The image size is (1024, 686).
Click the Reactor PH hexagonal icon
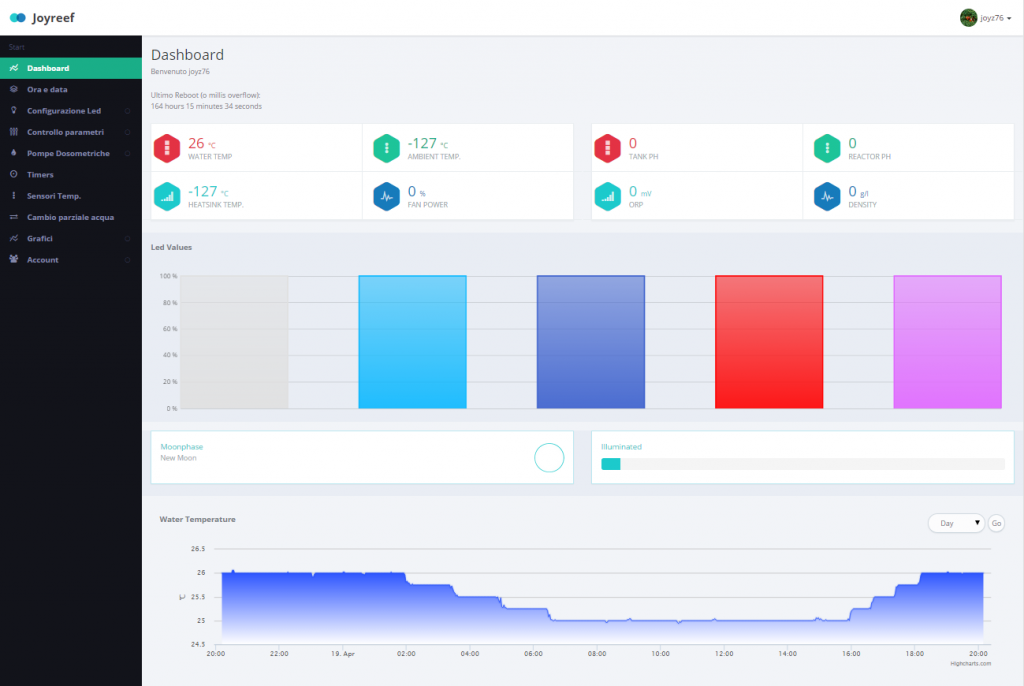(x=827, y=147)
